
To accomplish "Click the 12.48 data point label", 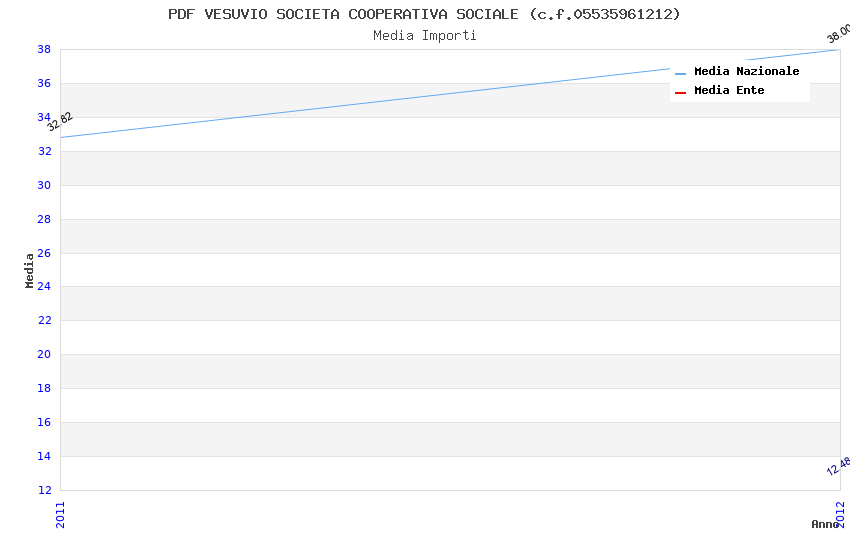I will (838, 467).
